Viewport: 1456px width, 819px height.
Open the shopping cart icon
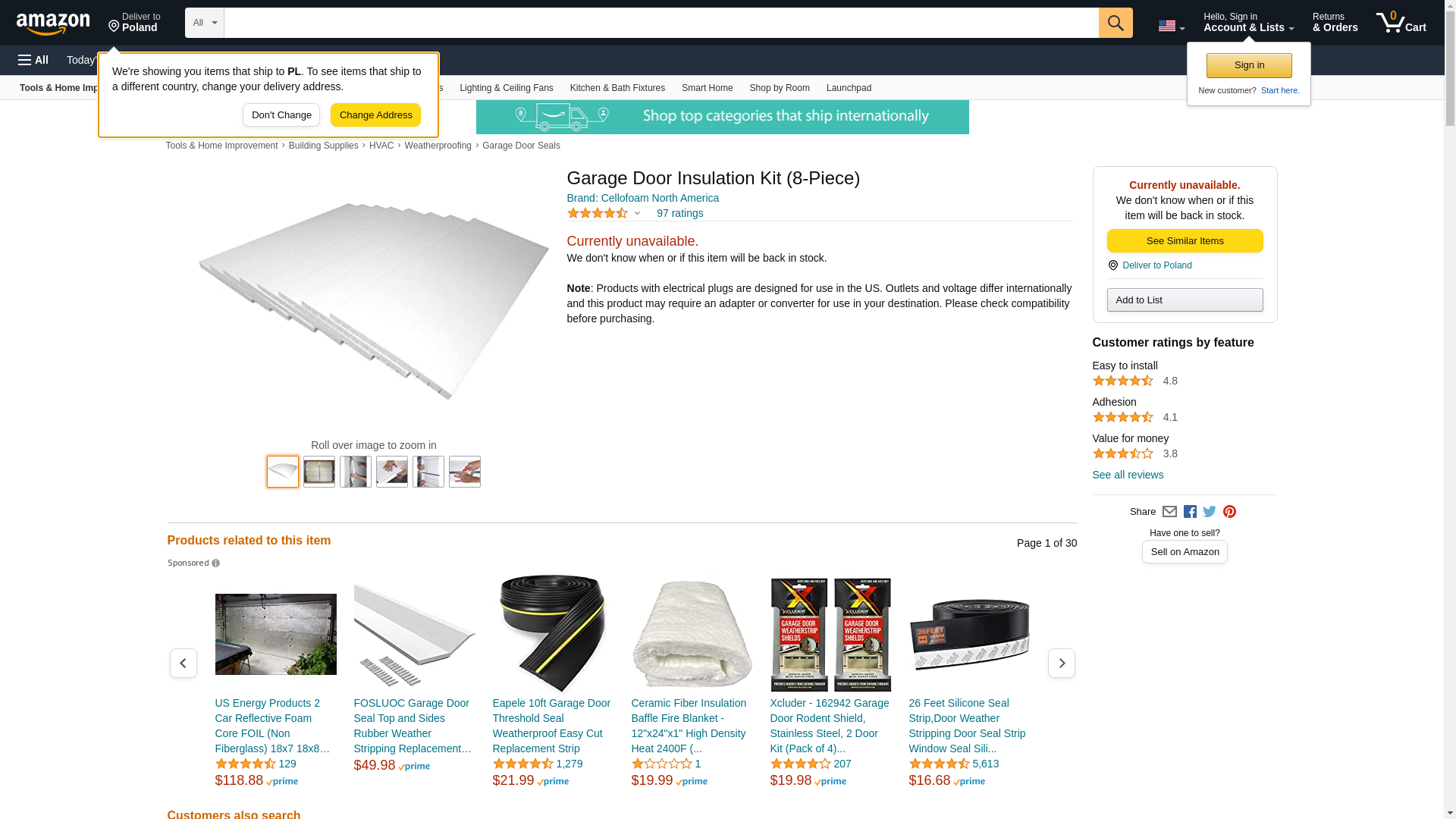(x=1401, y=23)
